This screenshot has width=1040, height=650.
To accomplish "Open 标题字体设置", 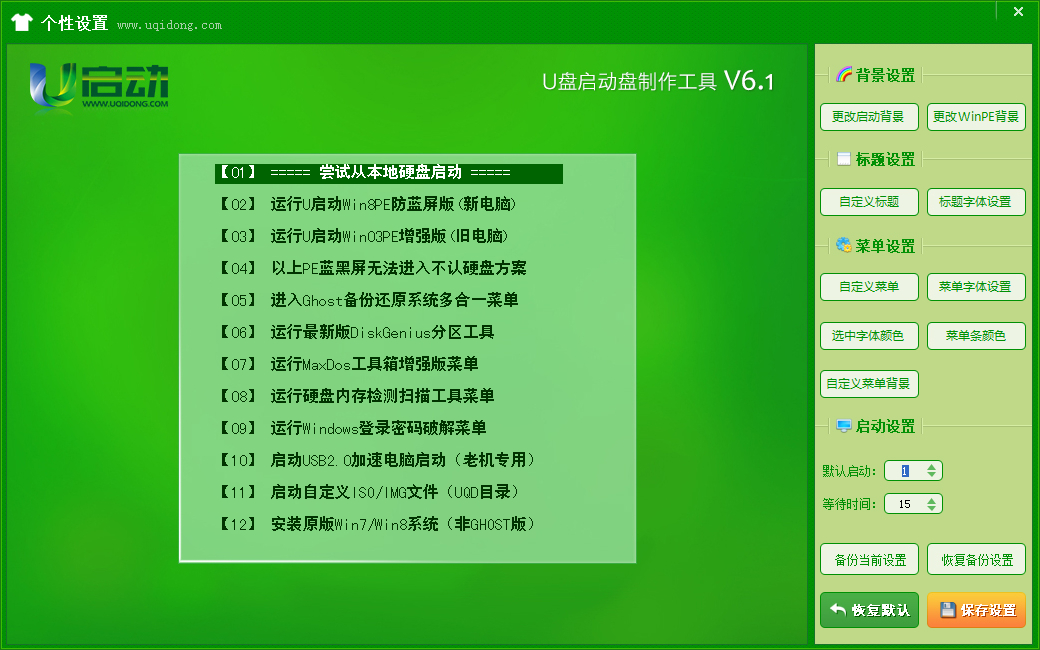I will point(976,202).
